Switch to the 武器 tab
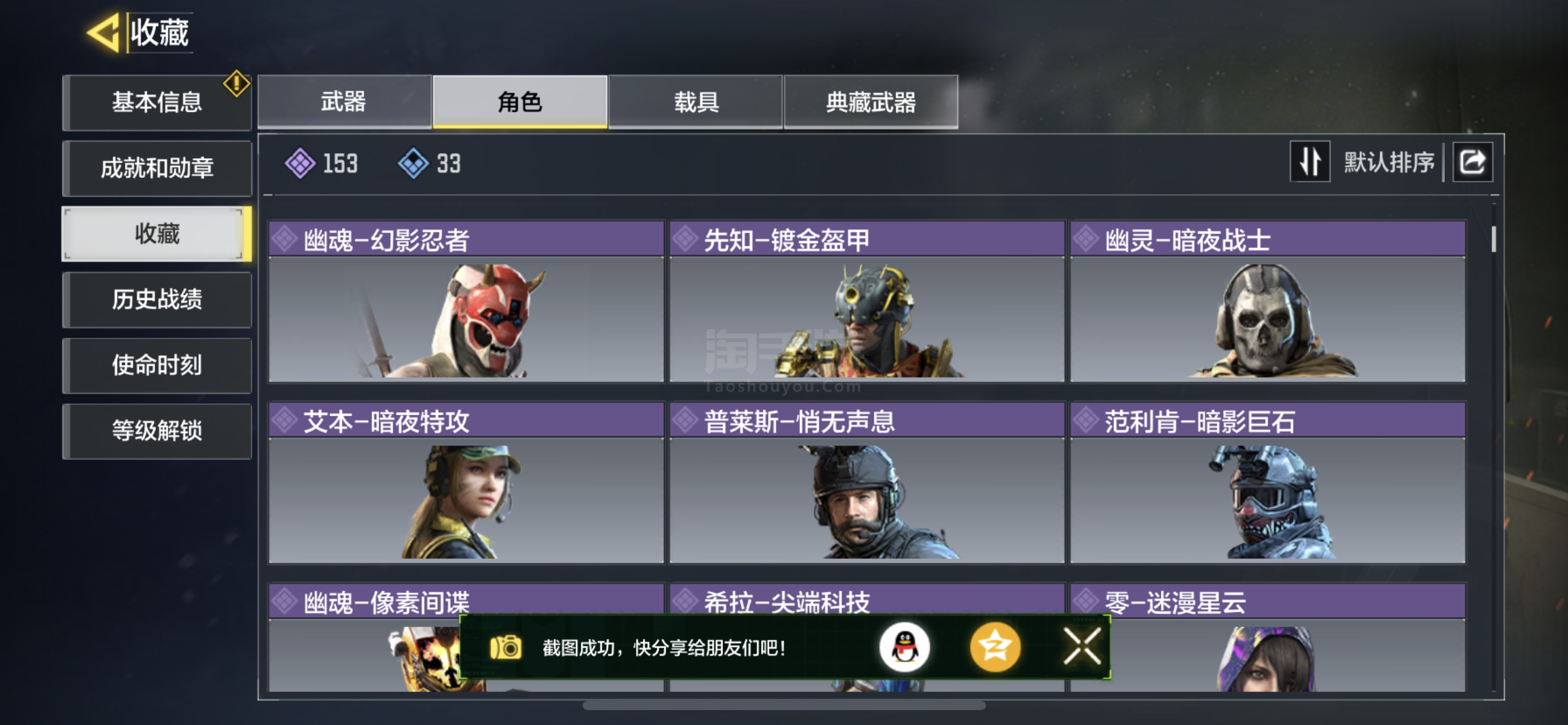The height and width of the screenshot is (725, 1568). pos(344,102)
